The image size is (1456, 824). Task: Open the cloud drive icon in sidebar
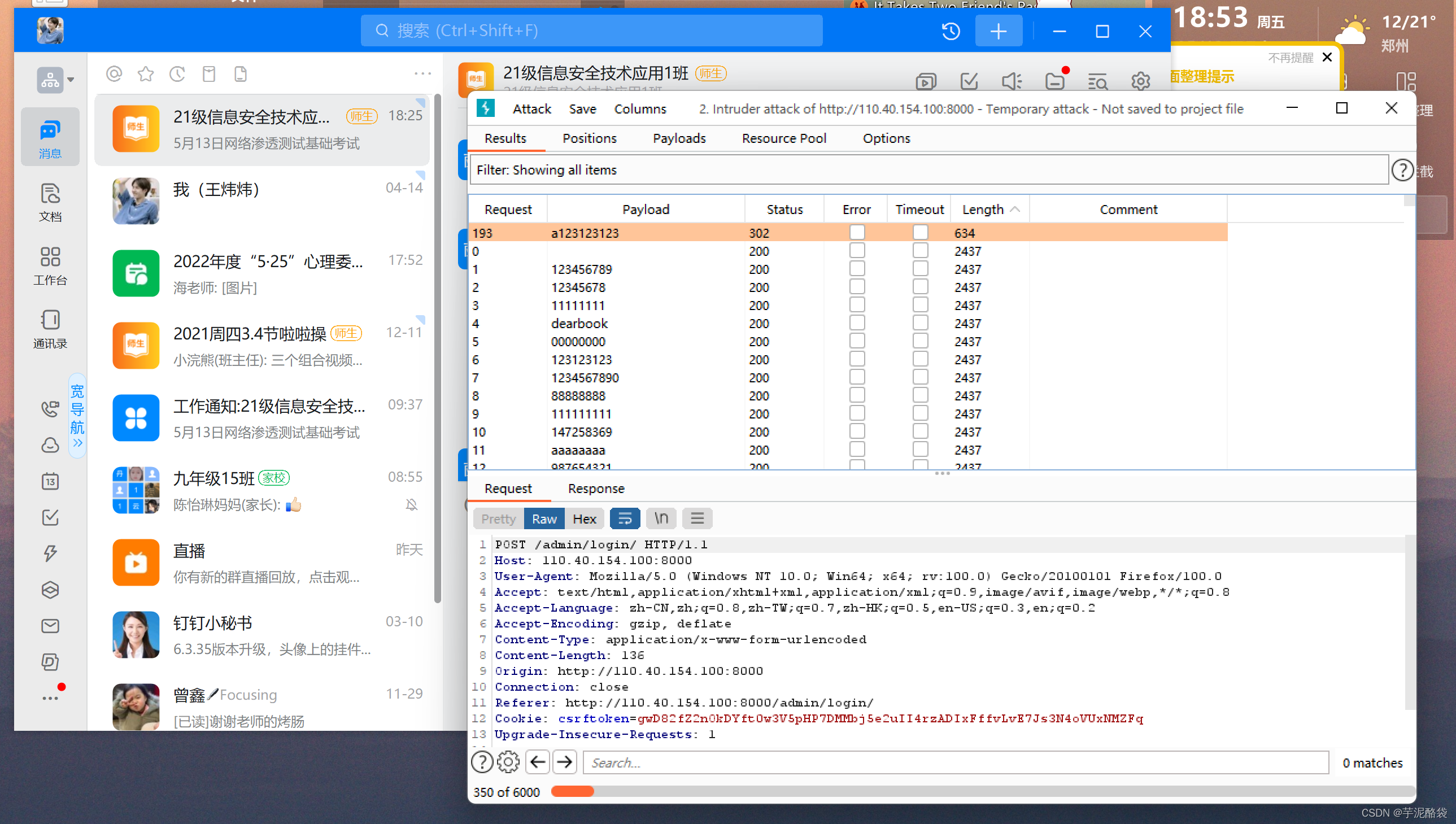point(50,445)
